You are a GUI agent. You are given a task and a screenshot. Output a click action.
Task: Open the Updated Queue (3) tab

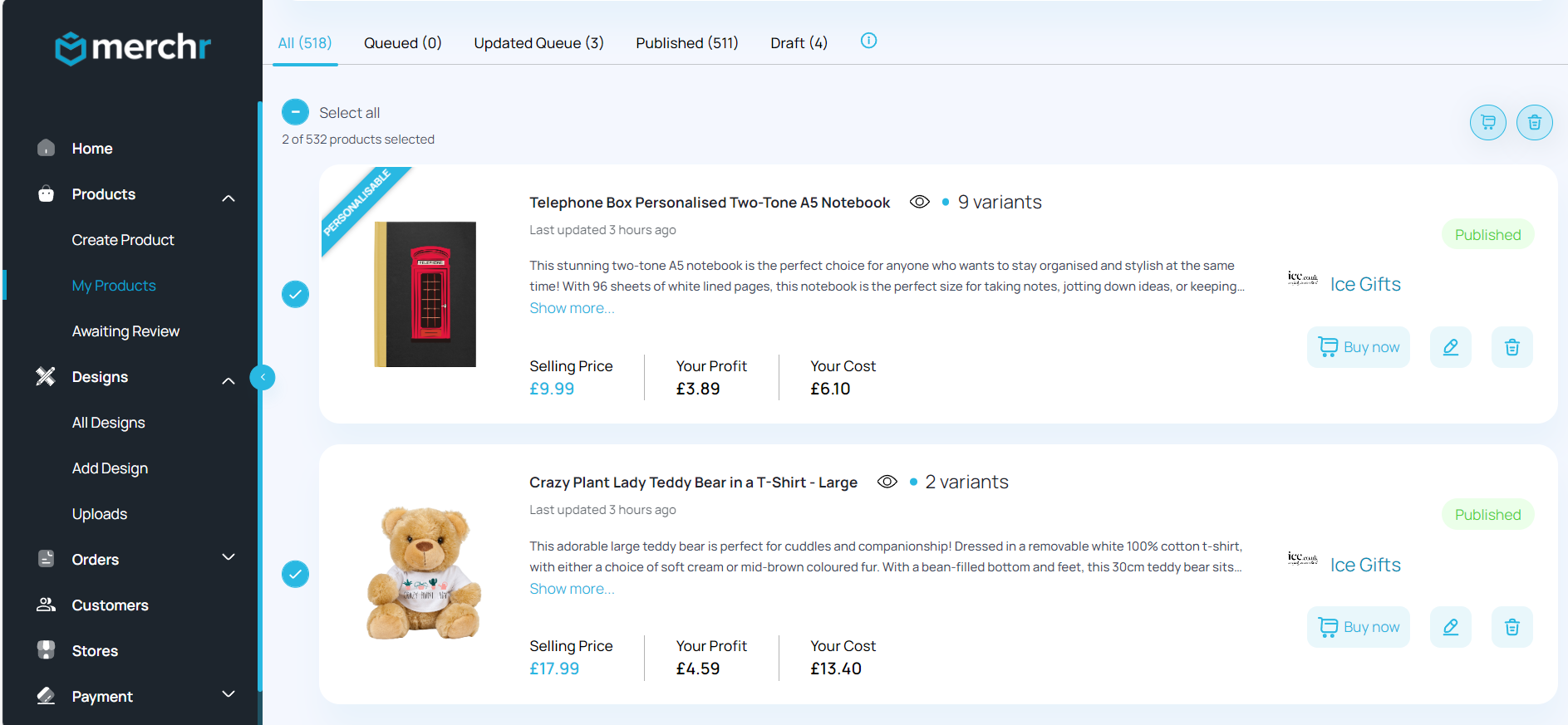(x=538, y=43)
